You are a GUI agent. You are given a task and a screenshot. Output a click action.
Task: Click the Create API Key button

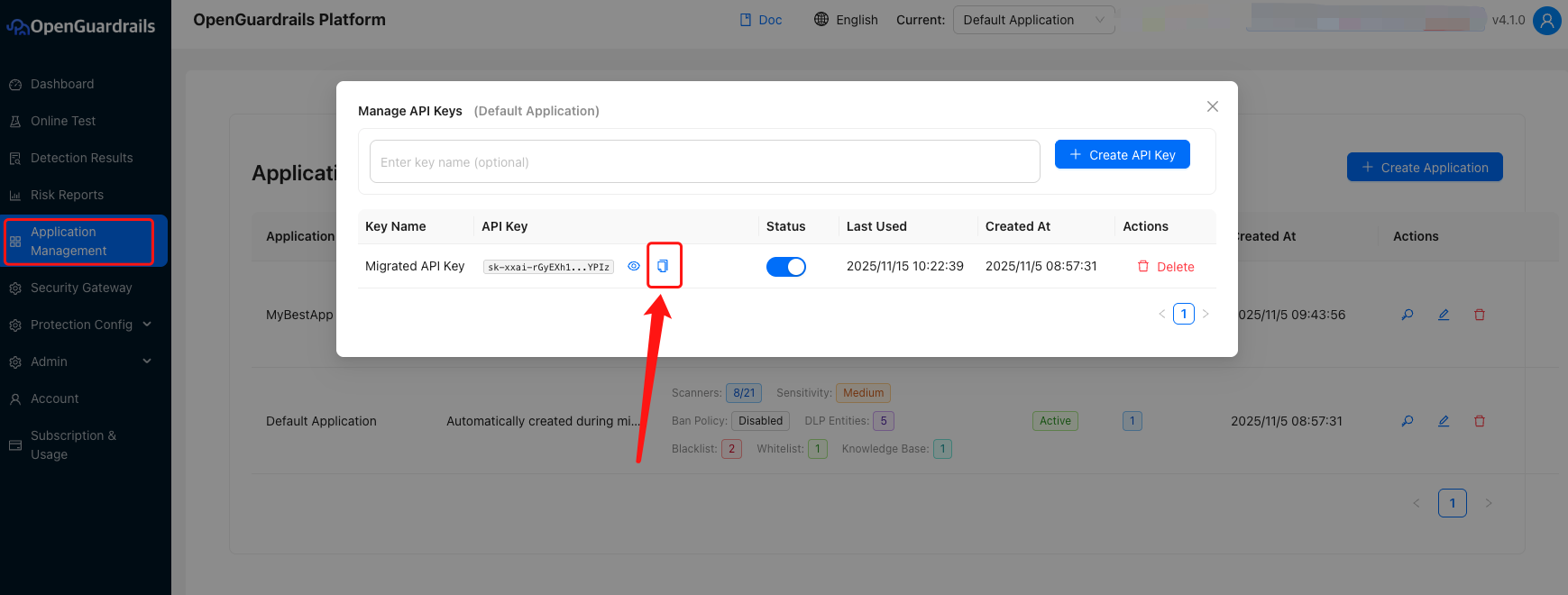[1122, 155]
